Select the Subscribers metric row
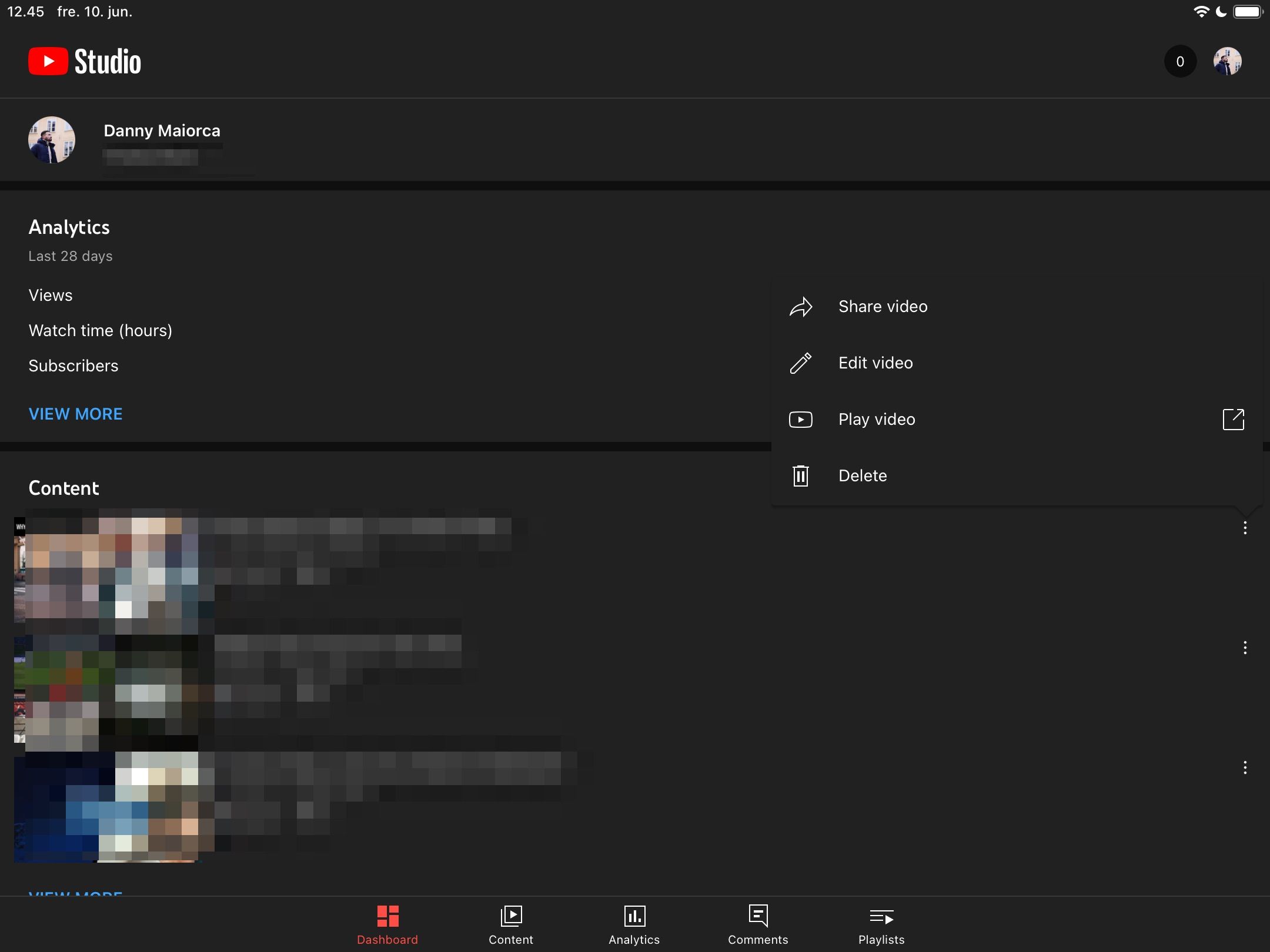 [73, 366]
